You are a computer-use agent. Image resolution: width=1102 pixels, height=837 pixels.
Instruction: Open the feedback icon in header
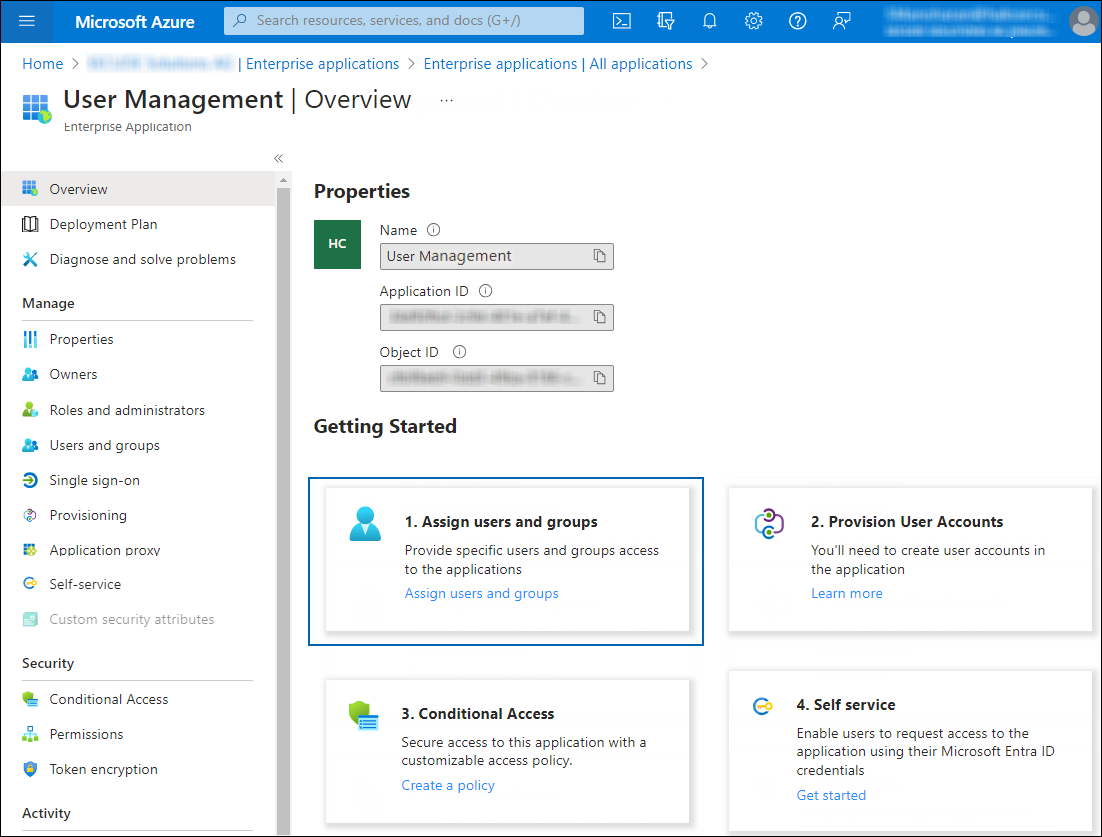842,21
